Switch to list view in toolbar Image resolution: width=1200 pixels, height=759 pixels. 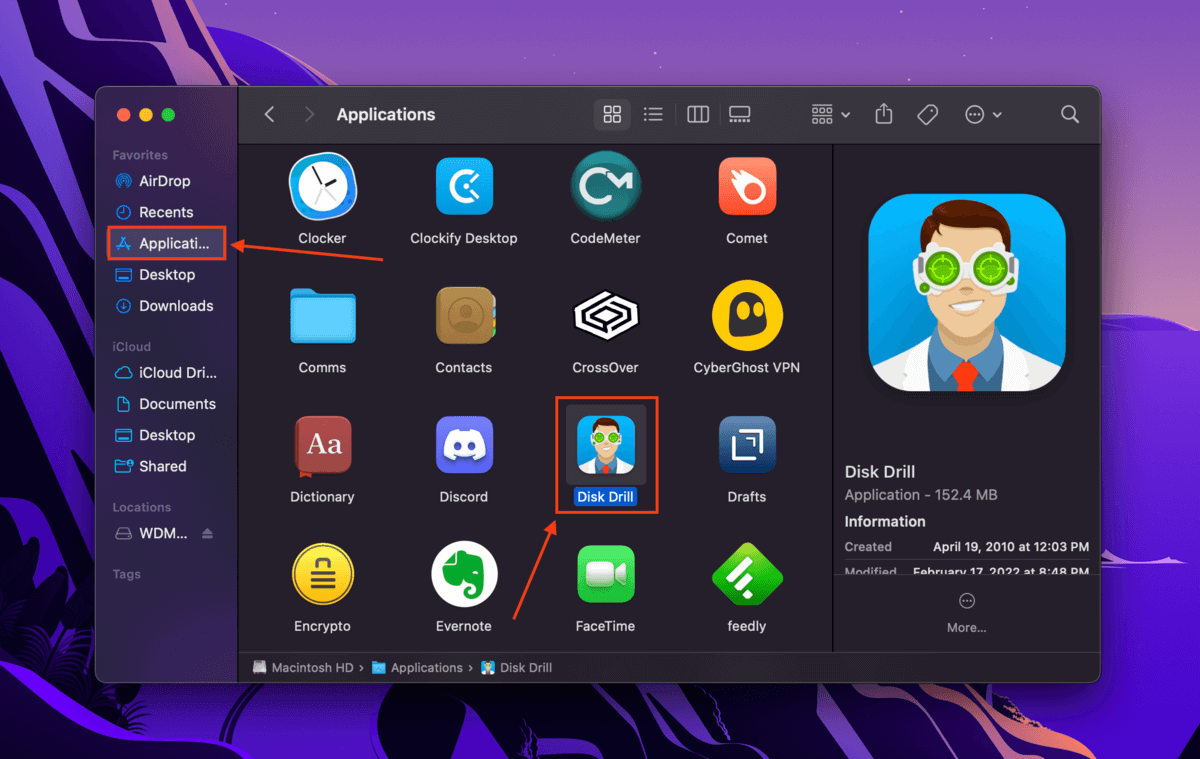[653, 115]
